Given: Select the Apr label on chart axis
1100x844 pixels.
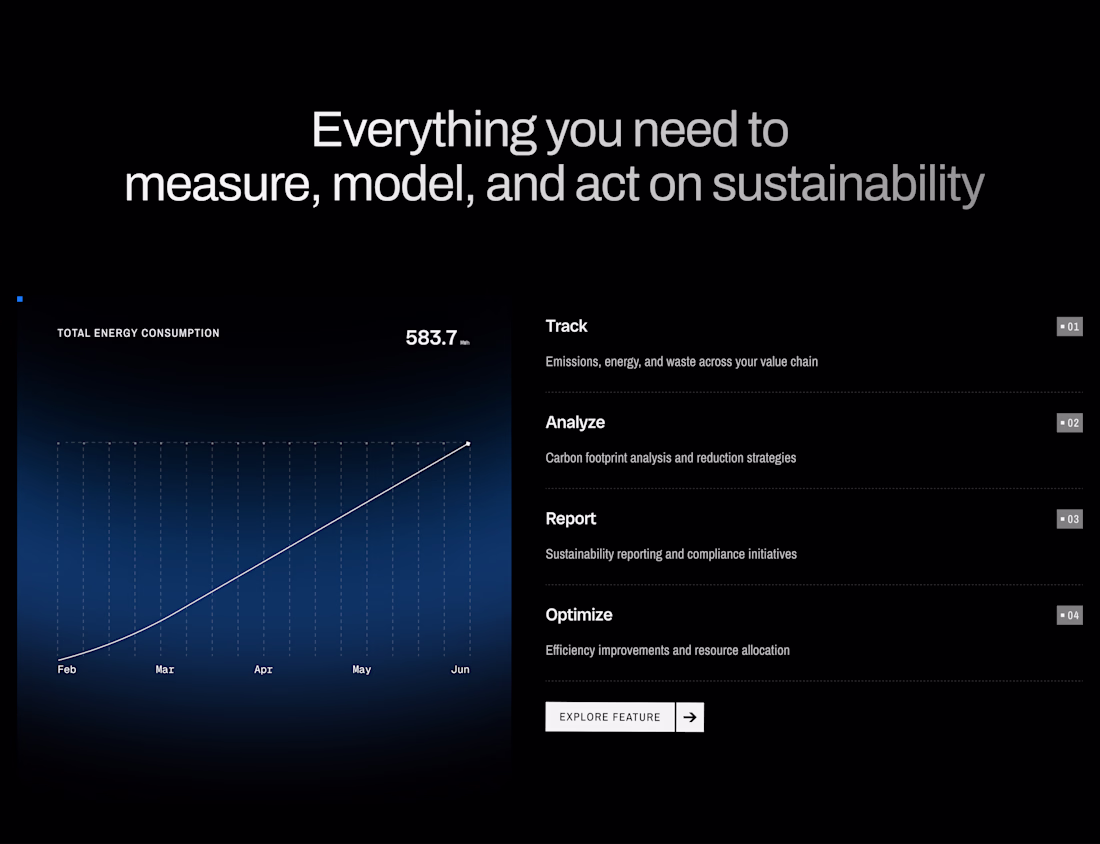Looking at the screenshot, I should (x=263, y=669).
